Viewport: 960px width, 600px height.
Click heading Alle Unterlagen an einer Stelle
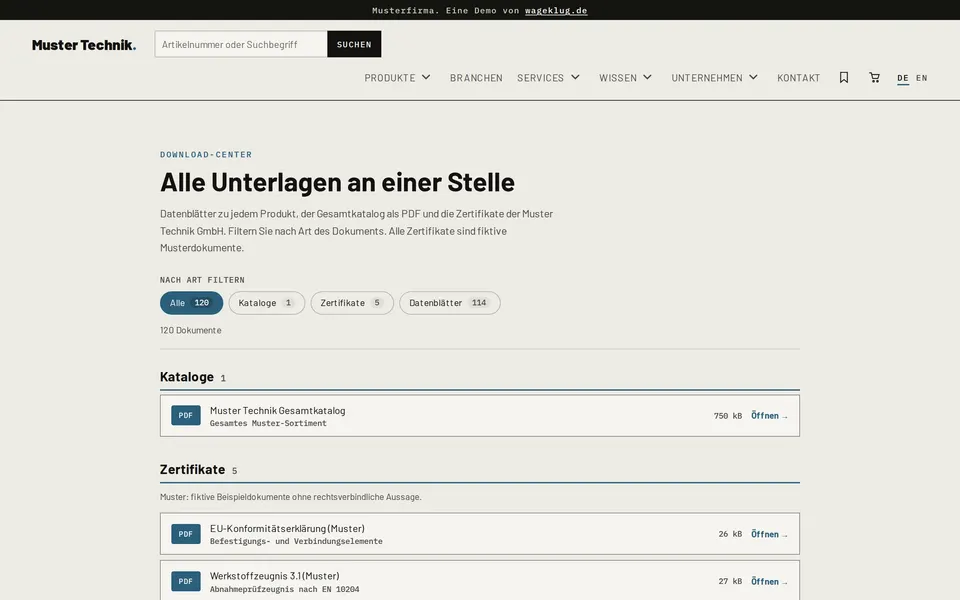point(337,182)
